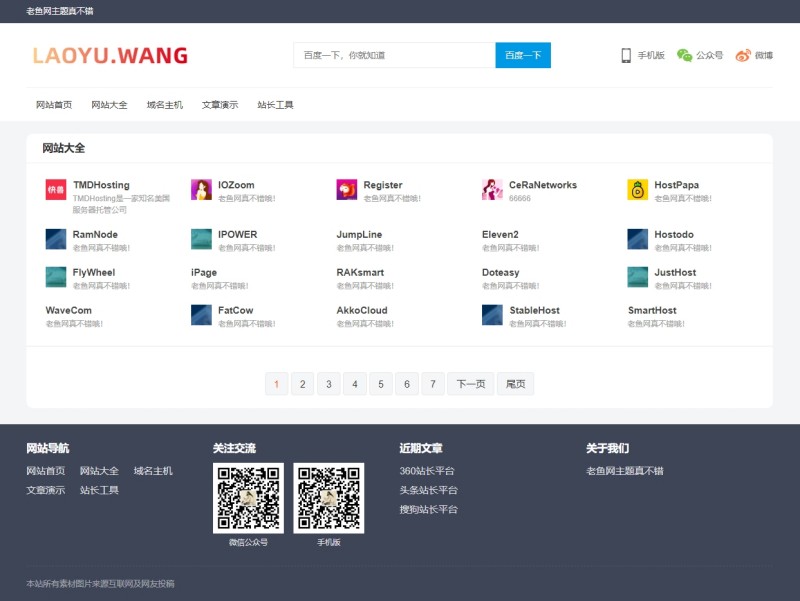Screen dimensions: 800x601
Task: Open the IOZoom site icon
Action: coord(201,190)
